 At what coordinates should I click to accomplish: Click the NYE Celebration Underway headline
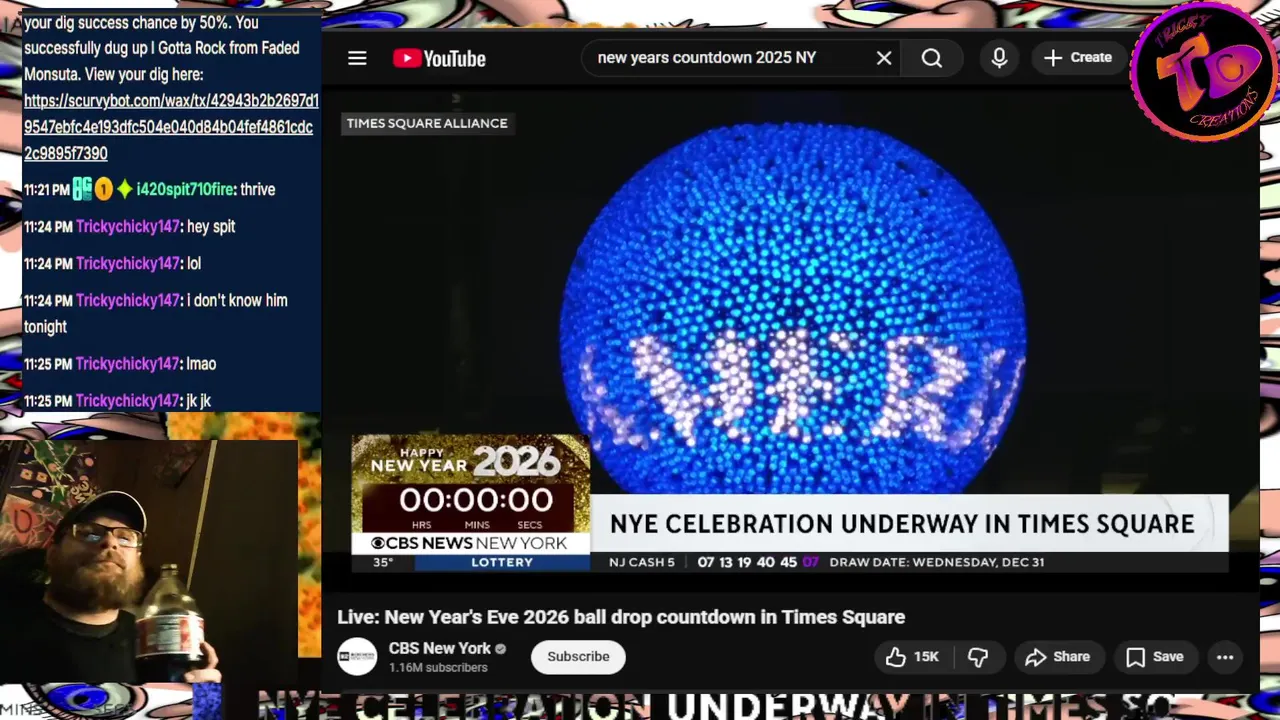902,524
